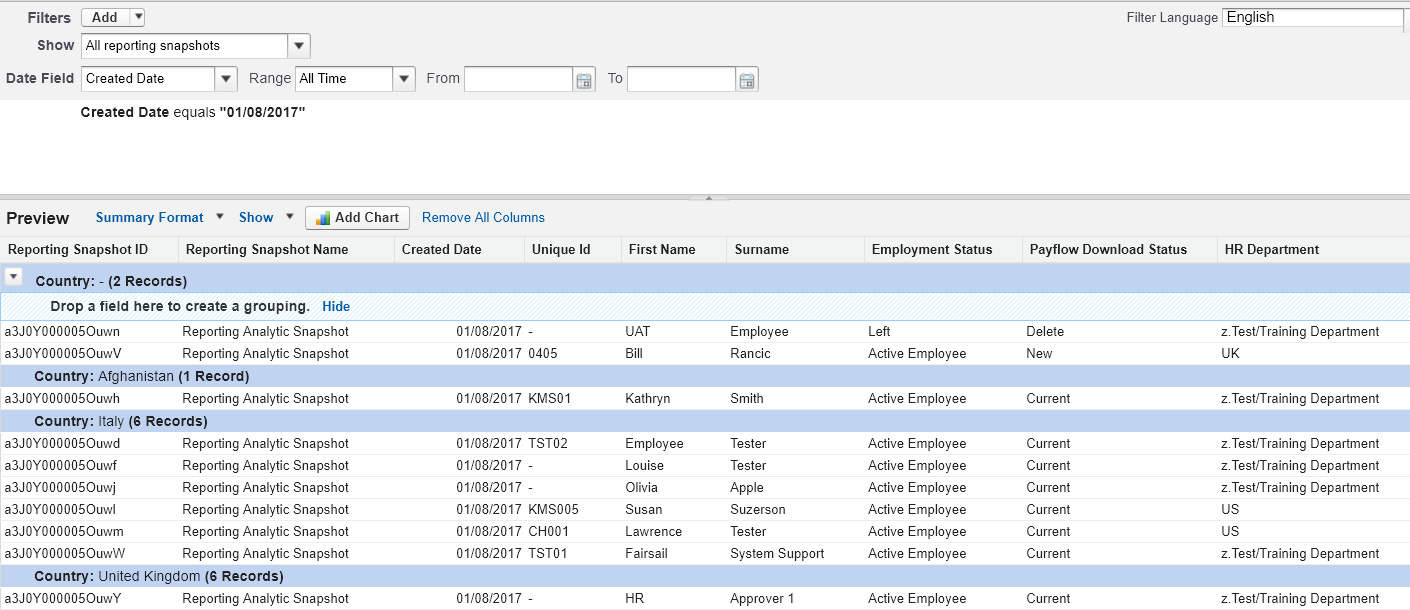Click in the From date field
Screen dimensions: 1410x610
(517, 79)
